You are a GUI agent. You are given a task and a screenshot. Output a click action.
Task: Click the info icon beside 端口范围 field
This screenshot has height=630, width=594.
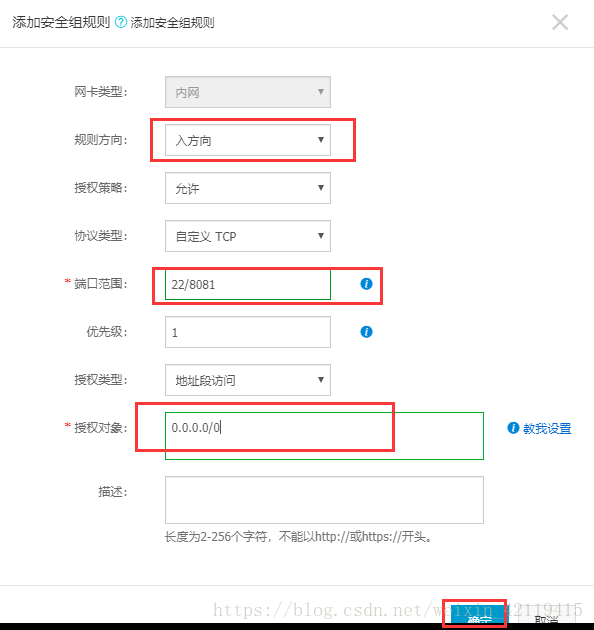[366, 284]
